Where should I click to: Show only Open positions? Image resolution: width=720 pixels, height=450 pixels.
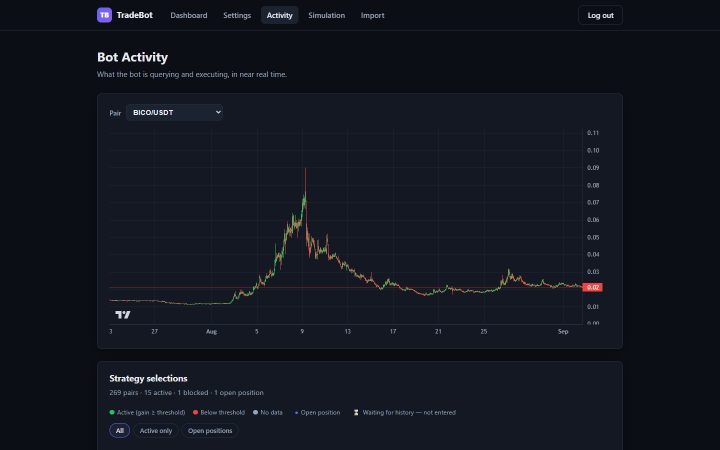[210, 431]
